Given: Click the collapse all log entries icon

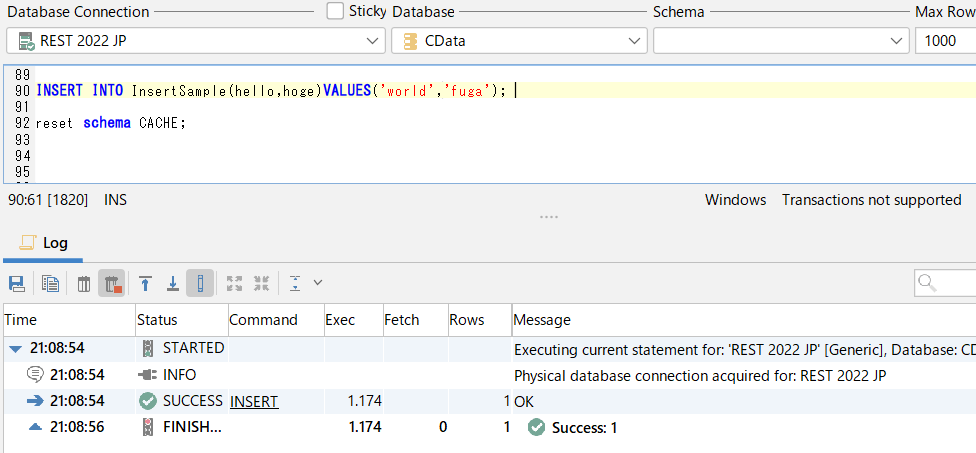Looking at the screenshot, I should [x=262, y=284].
